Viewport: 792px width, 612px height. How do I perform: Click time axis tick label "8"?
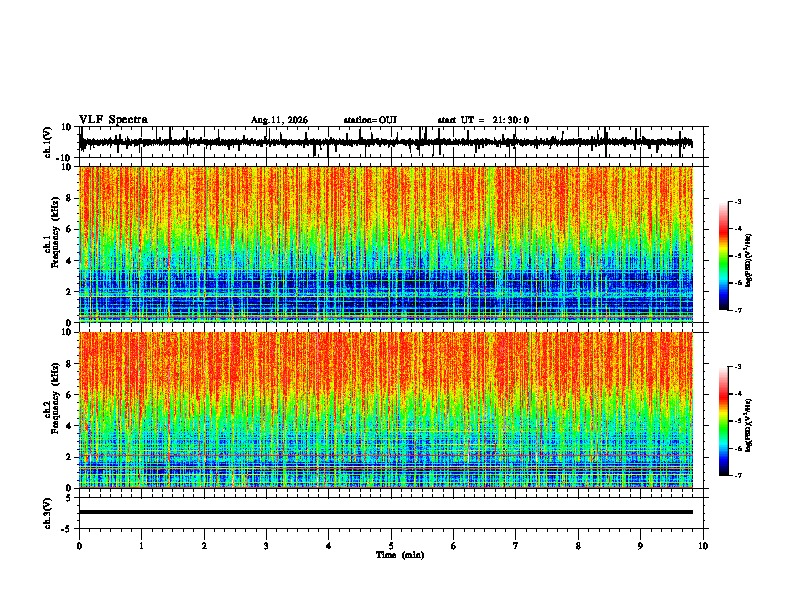(578, 546)
